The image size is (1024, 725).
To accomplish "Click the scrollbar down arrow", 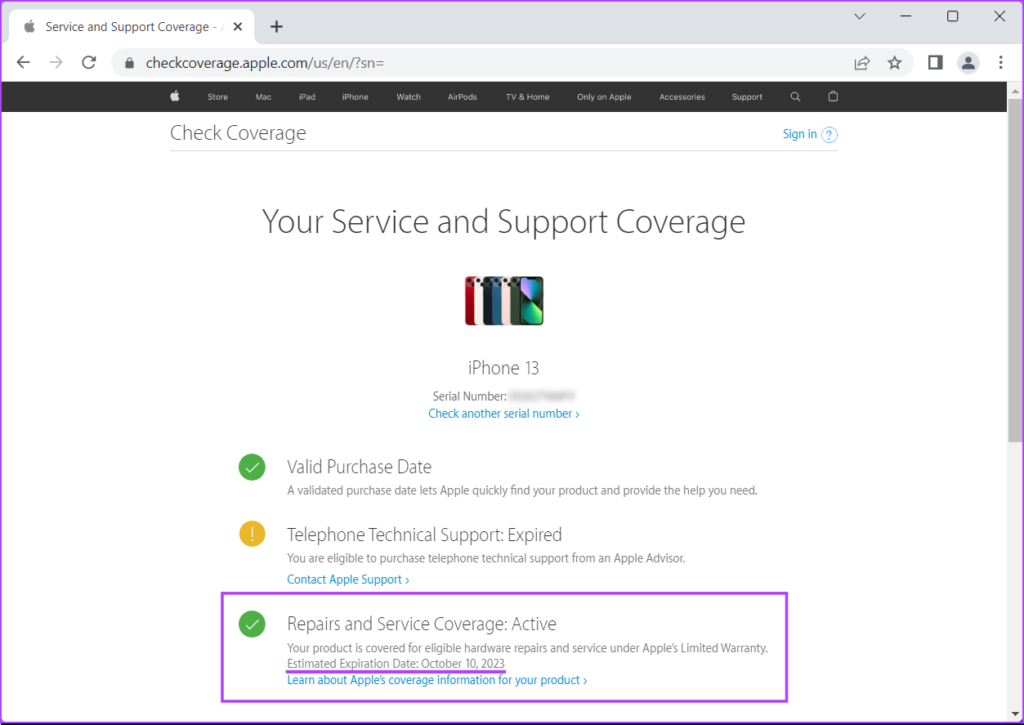I will click(x=1015, y=715).
